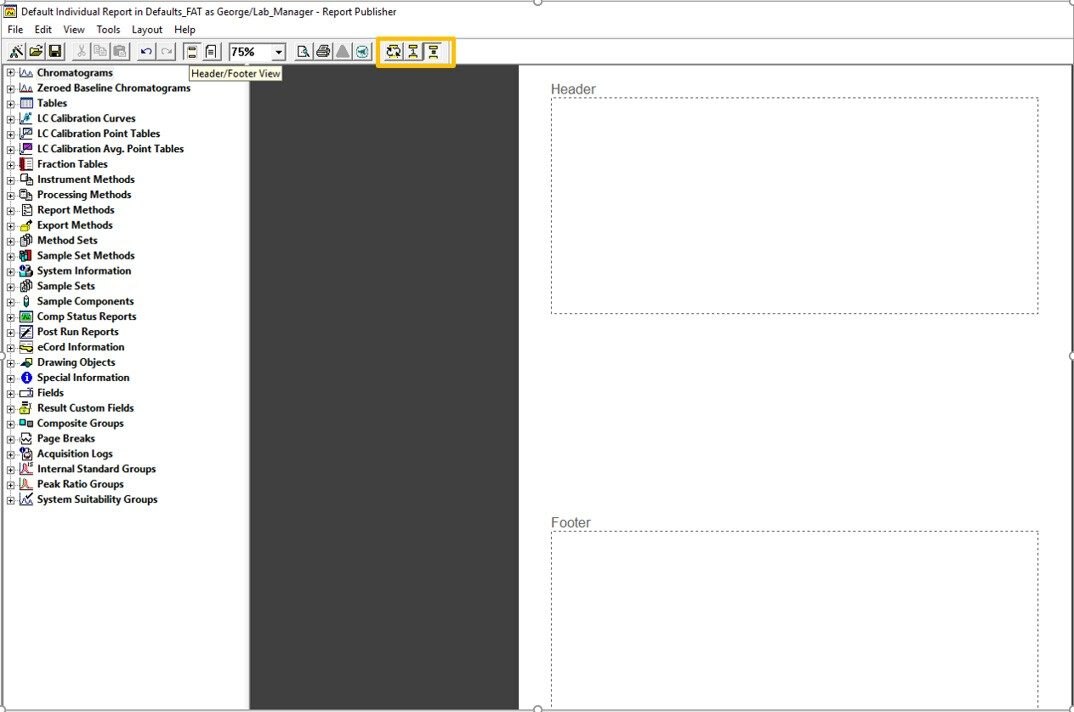Click the middle highlighted header icon
This screenshot has height=712, width=1074.
(x=413, y=51)
